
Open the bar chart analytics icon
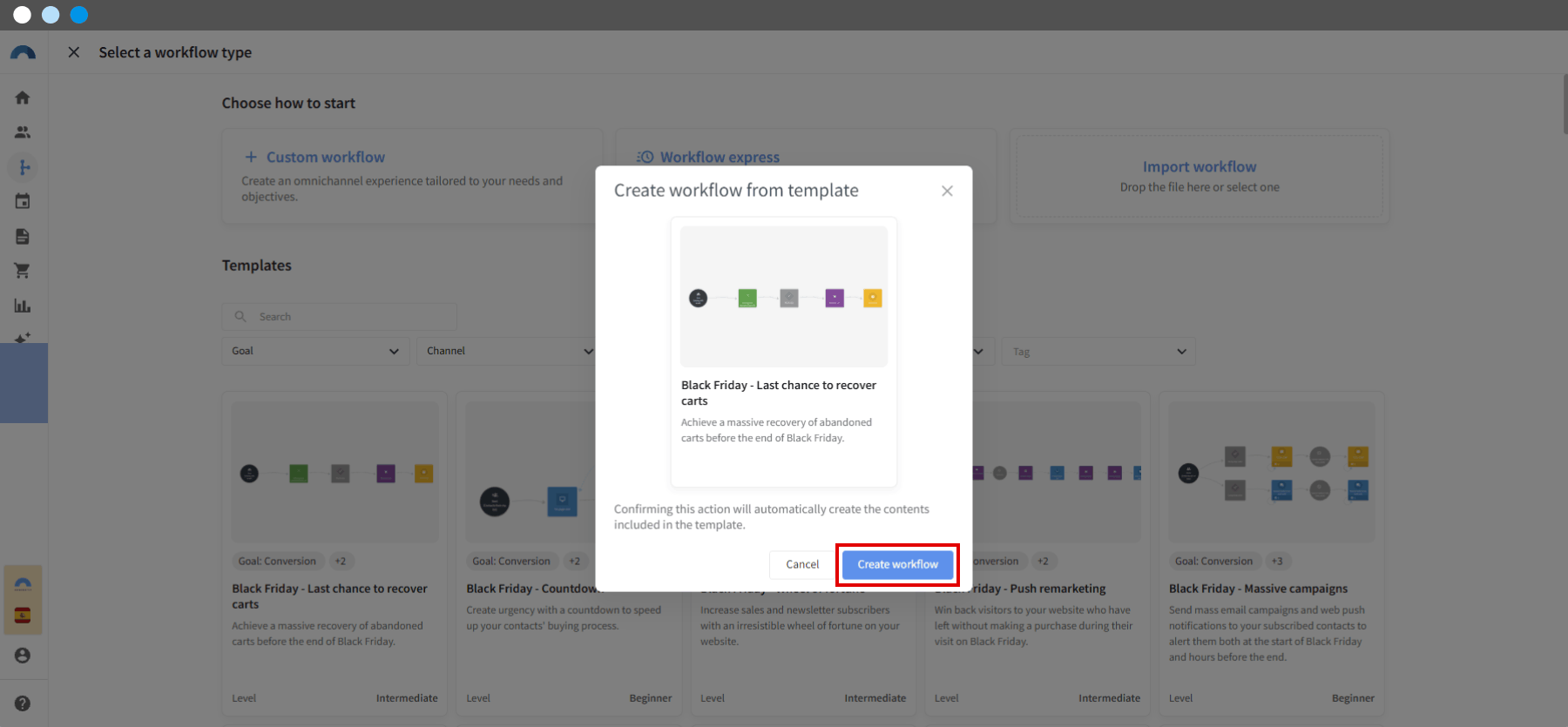[23, 306]
